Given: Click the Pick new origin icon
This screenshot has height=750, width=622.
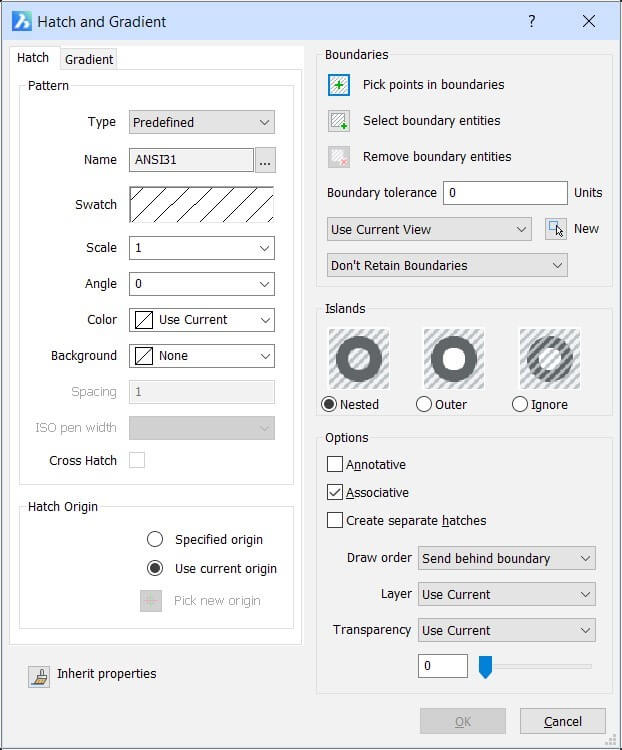Looking at the screenshot, I should click(151, 601).
